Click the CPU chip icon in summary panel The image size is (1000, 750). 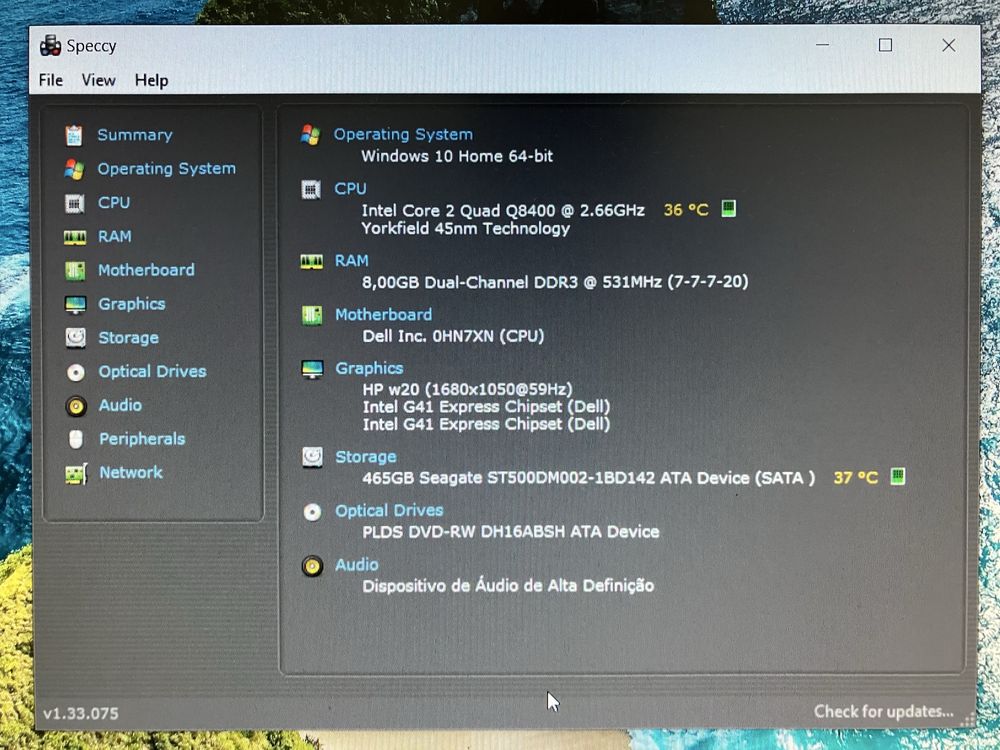311,189
